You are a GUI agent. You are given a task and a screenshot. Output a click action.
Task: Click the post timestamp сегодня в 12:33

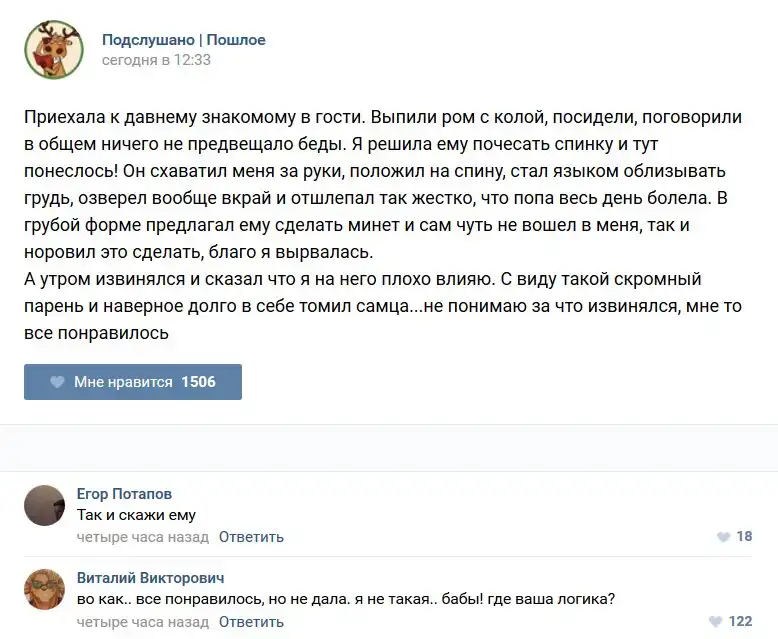point(156,60)
